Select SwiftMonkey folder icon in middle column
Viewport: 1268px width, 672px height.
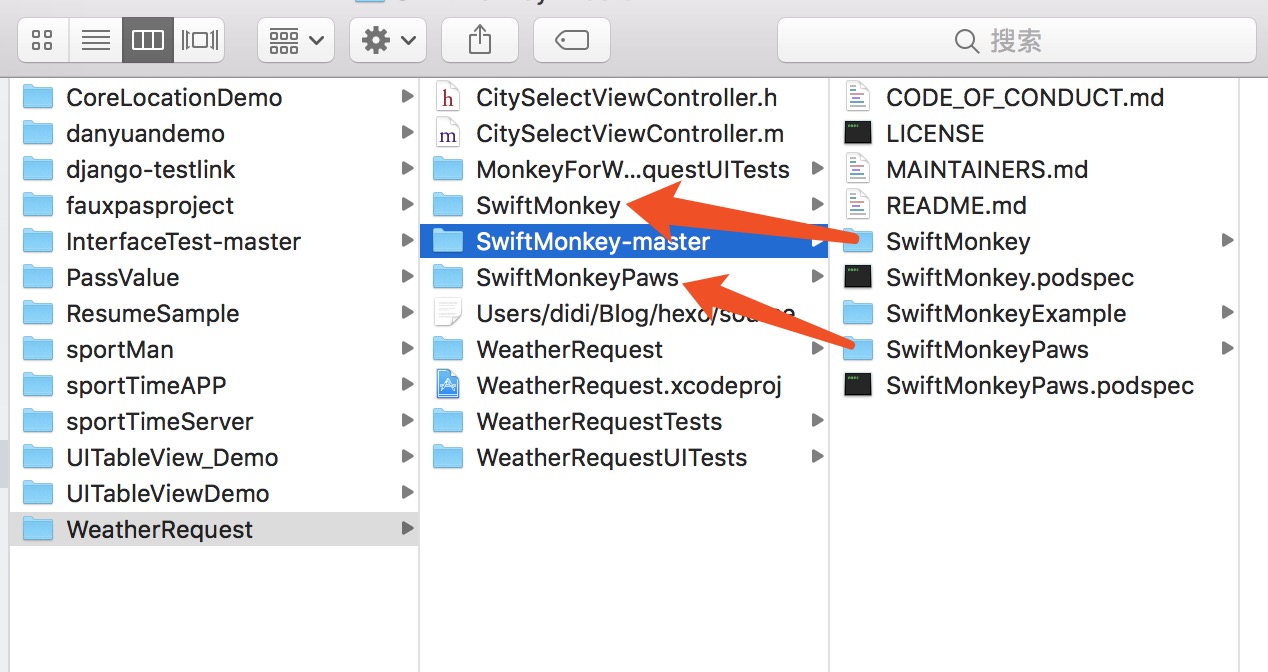coord(448,205)
